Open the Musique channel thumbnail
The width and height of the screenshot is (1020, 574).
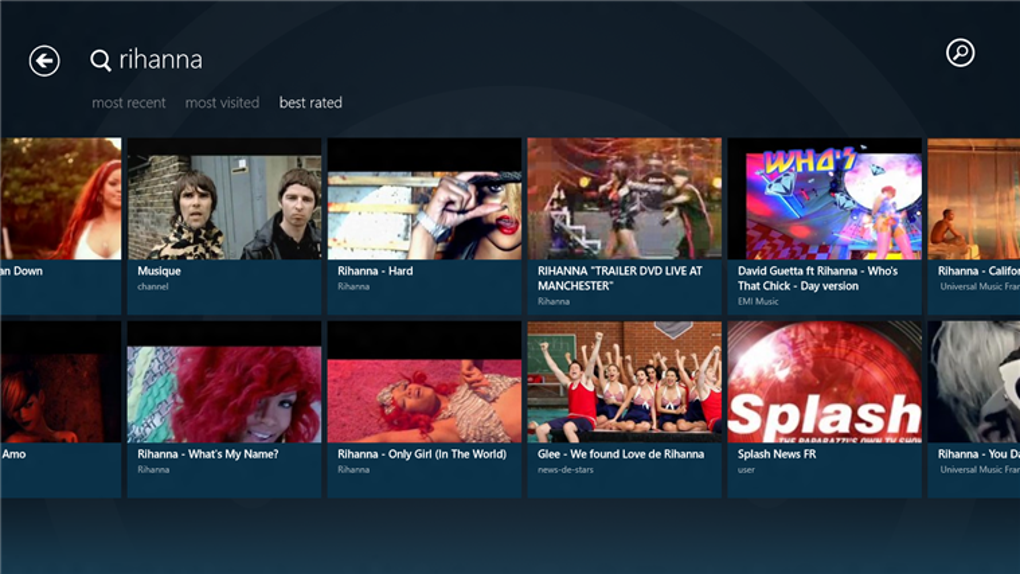pos(224,198)
